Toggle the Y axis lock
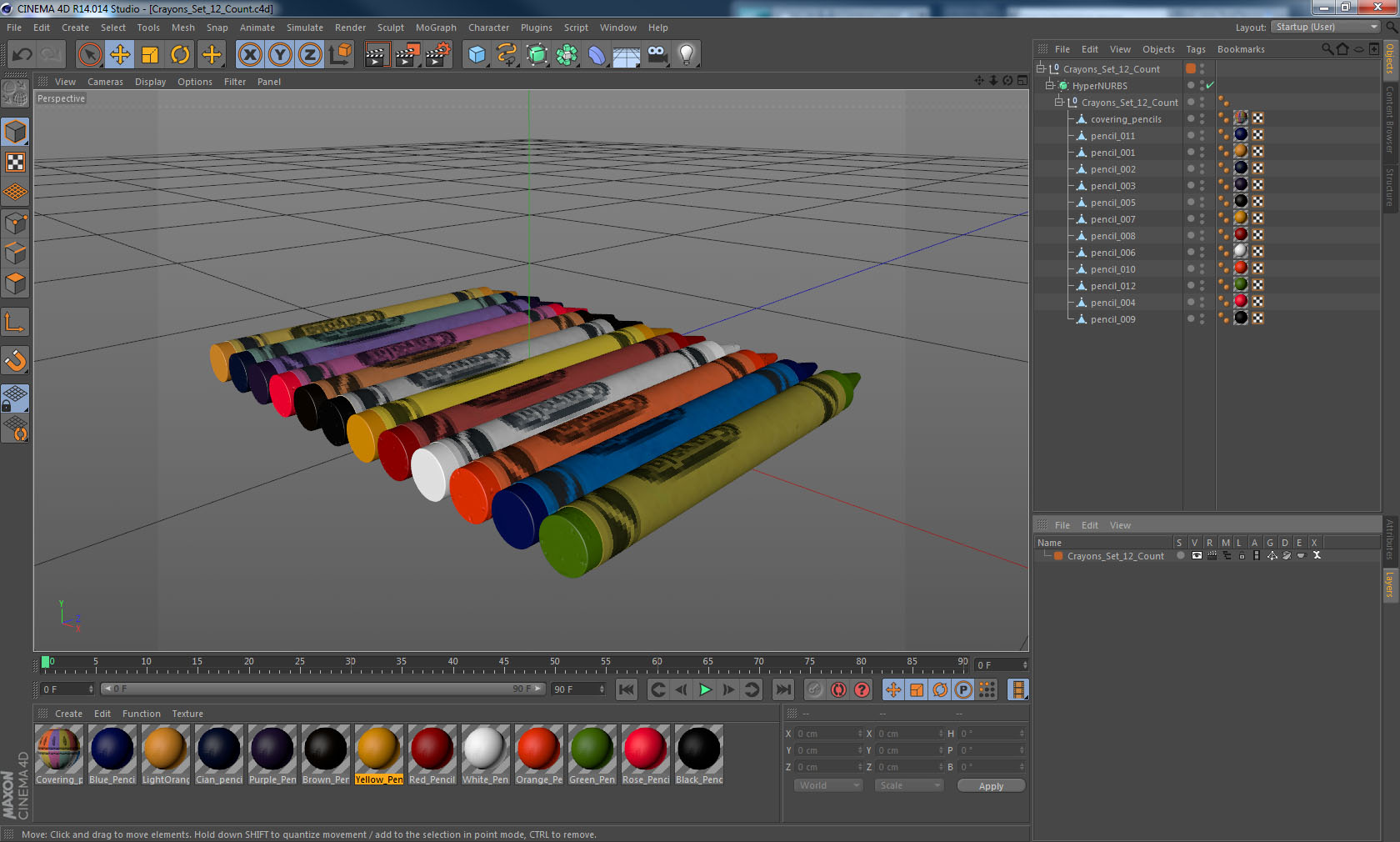The image size is (1400, 842). (x=280, y=55)
